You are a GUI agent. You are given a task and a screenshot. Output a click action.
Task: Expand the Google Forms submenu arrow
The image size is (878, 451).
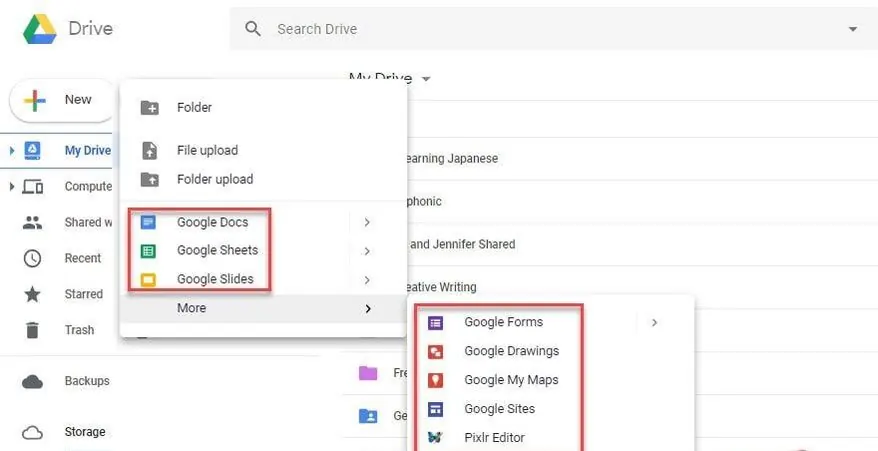[x=654, y=323]
